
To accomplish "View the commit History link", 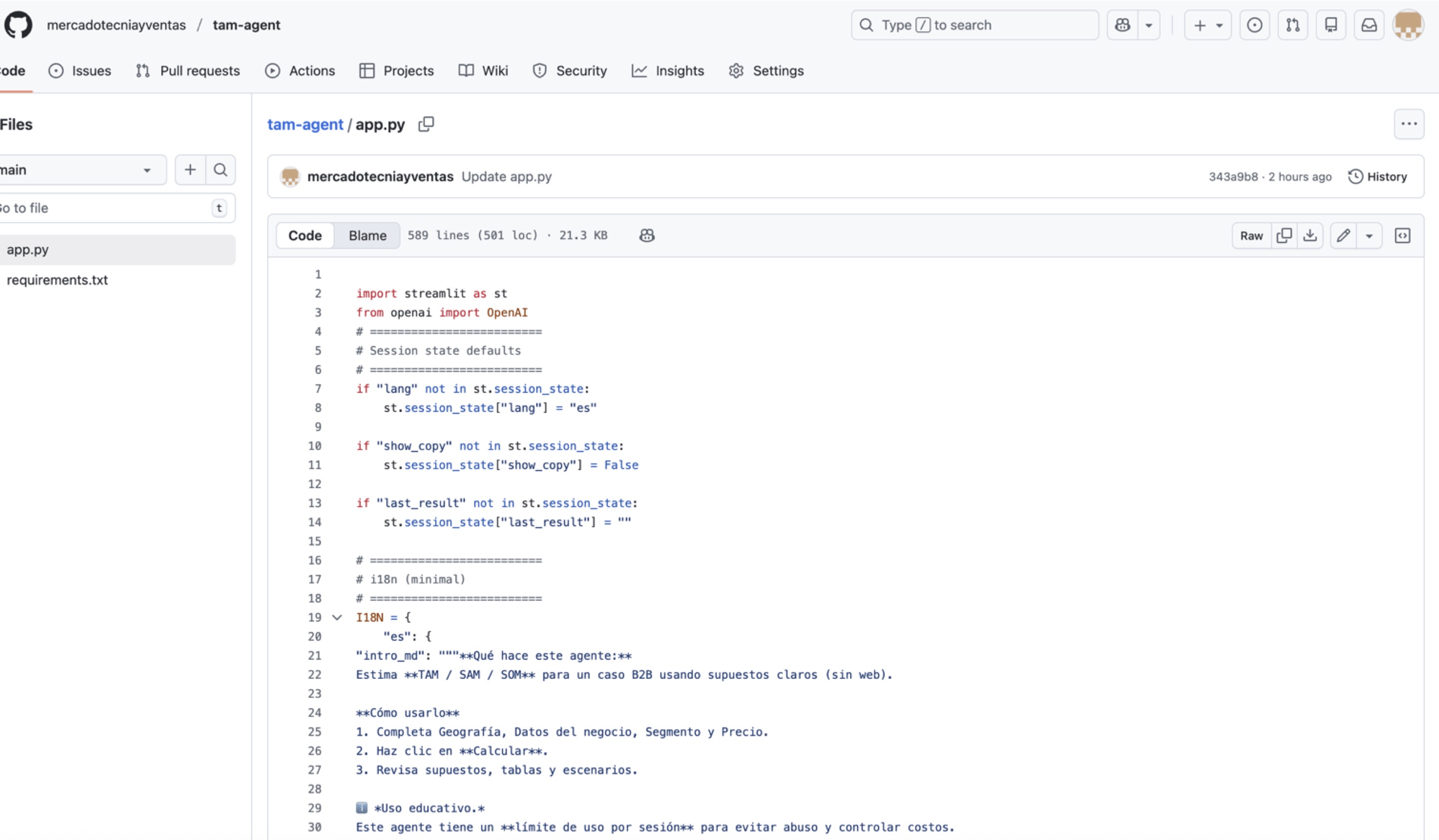I will tap(1377, 177).
